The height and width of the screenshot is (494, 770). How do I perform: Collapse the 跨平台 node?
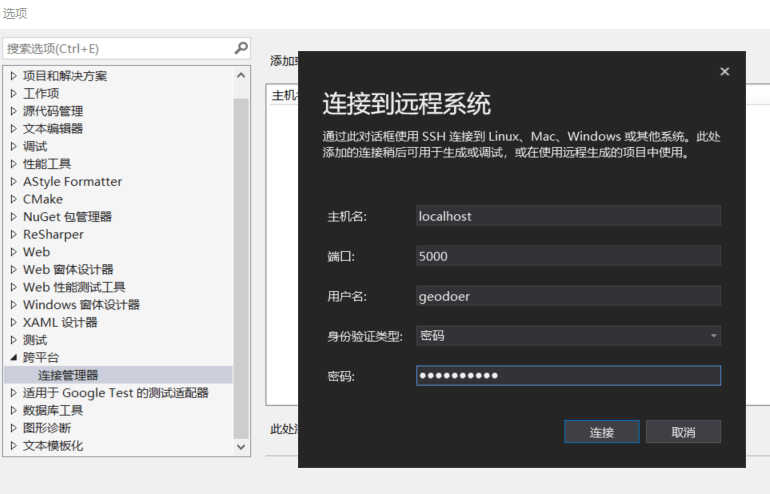point(14,357)
